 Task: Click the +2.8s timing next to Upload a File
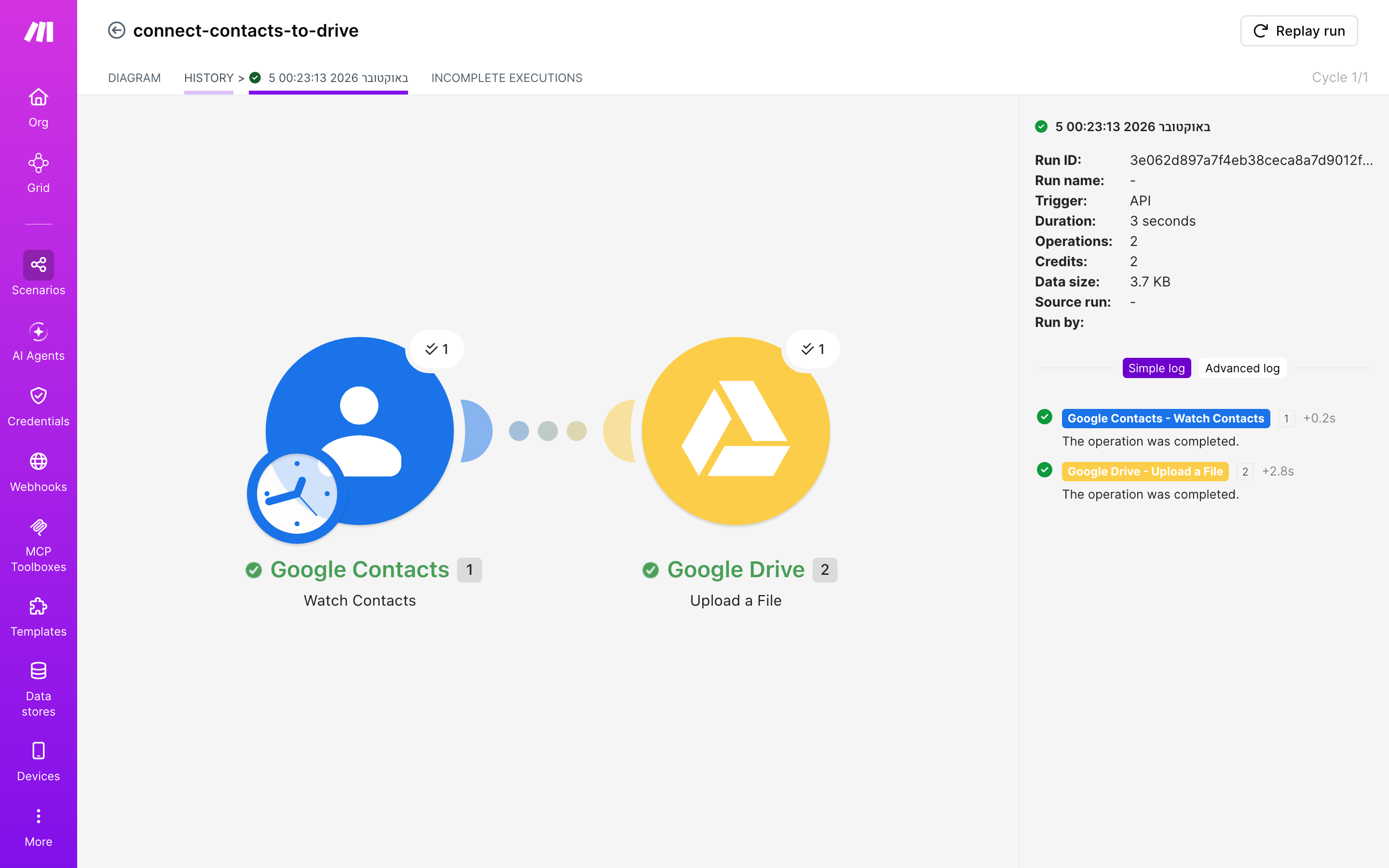coord(1278,471)
